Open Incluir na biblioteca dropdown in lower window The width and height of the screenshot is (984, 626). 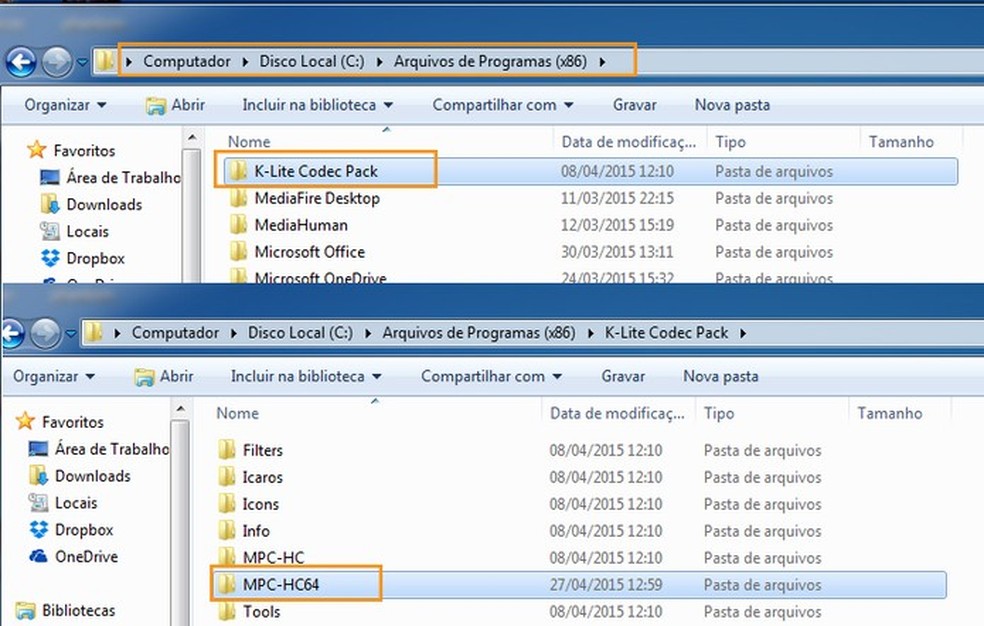point(306,376)
